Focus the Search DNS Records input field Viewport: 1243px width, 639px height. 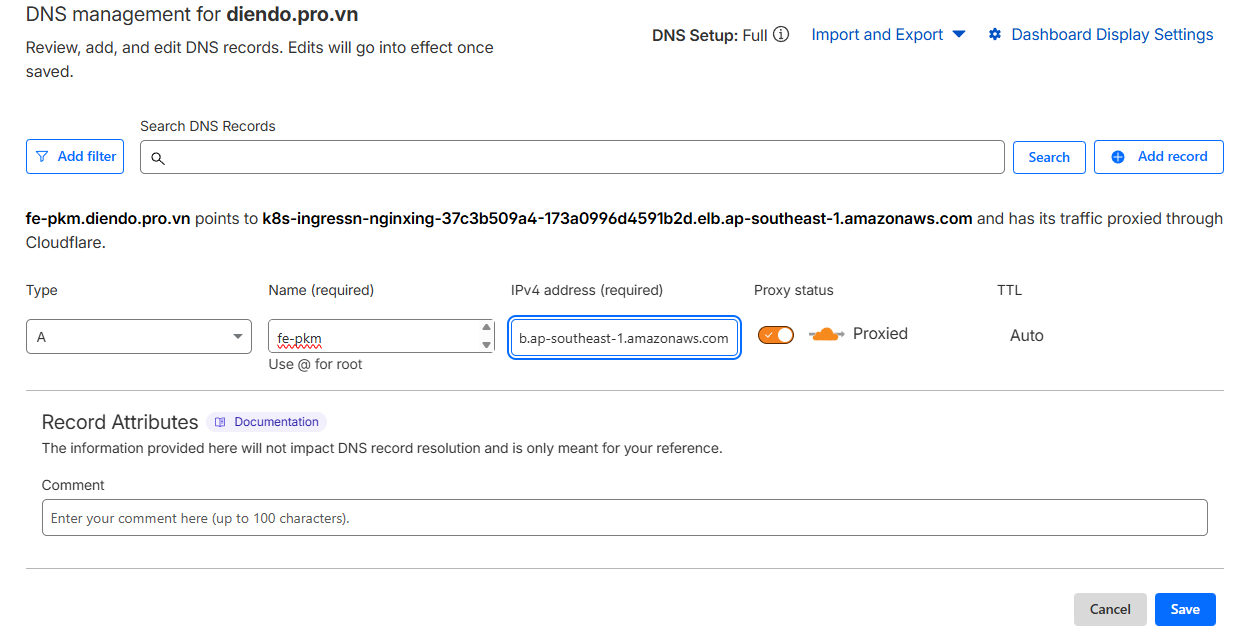[x=580, y=157]
